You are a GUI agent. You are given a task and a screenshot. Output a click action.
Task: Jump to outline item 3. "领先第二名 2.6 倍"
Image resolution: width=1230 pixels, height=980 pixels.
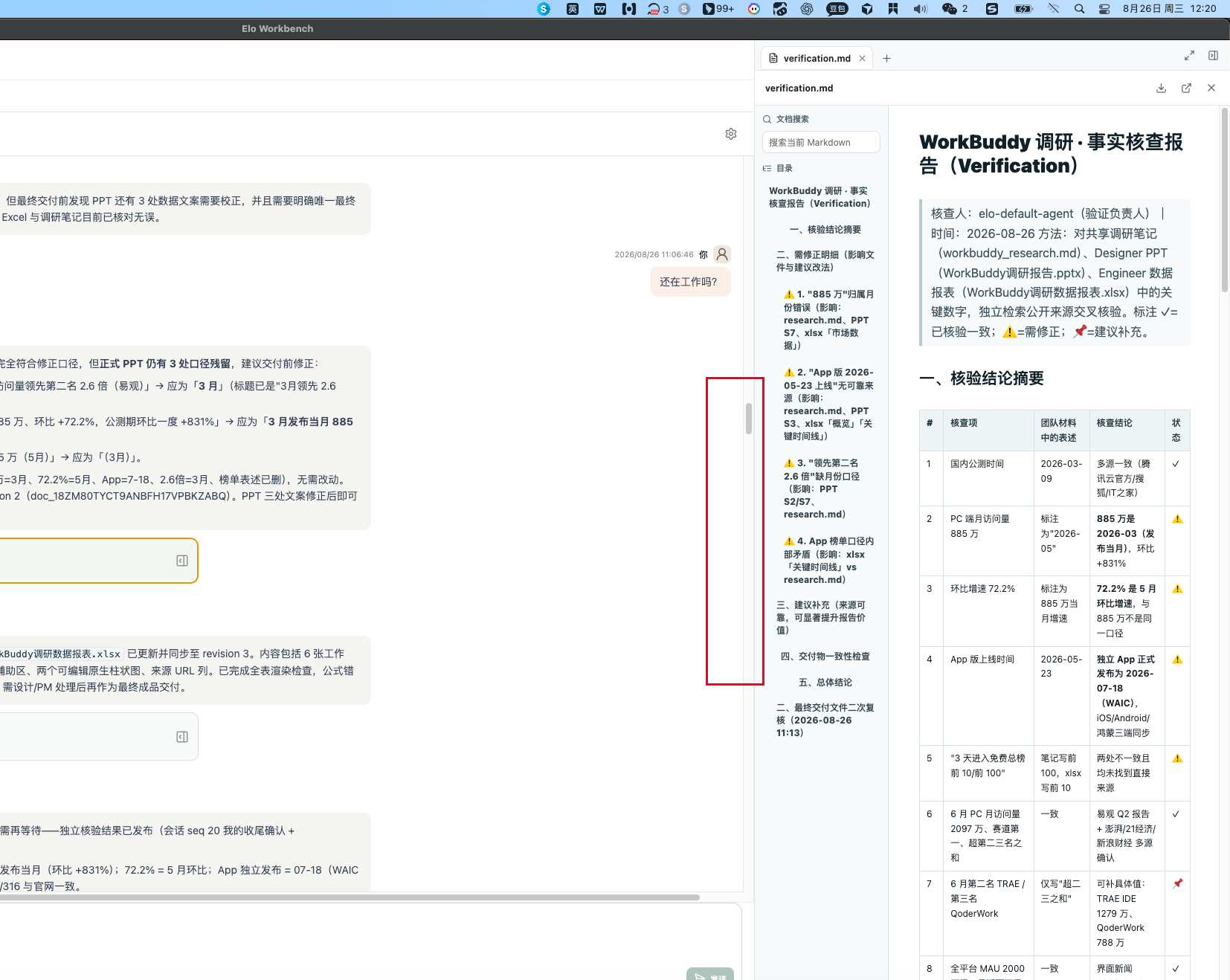(x=828, y=489)
